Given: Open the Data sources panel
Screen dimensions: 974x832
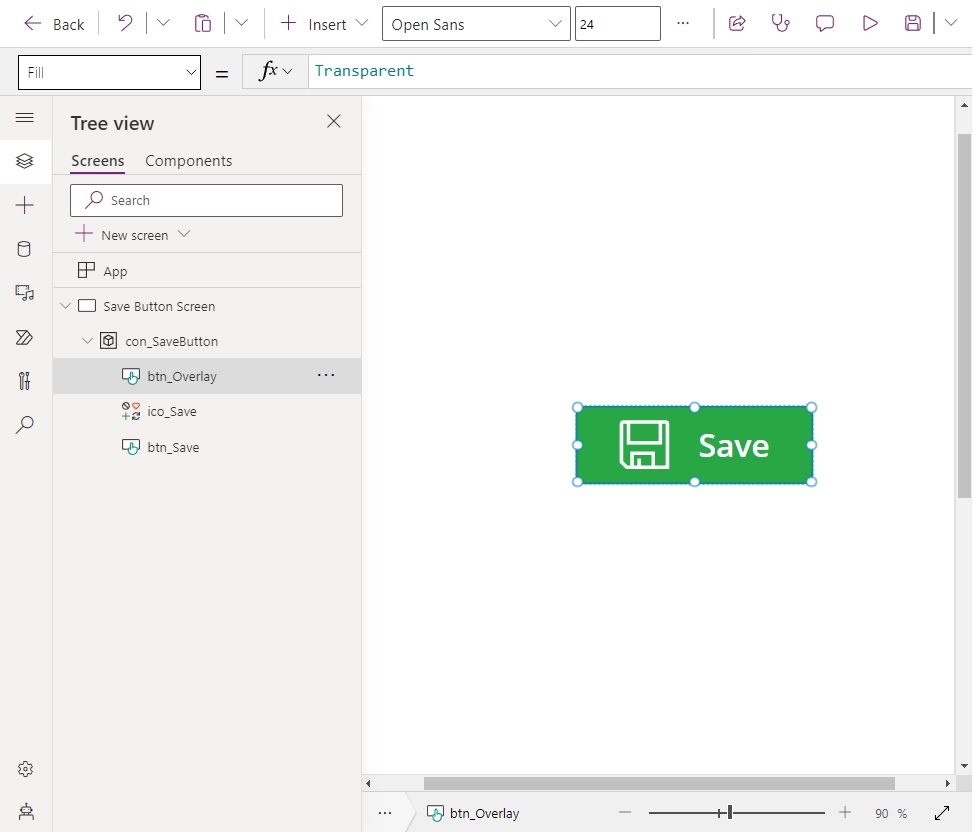Looking at the screenshot, I should tap(25, 249).
